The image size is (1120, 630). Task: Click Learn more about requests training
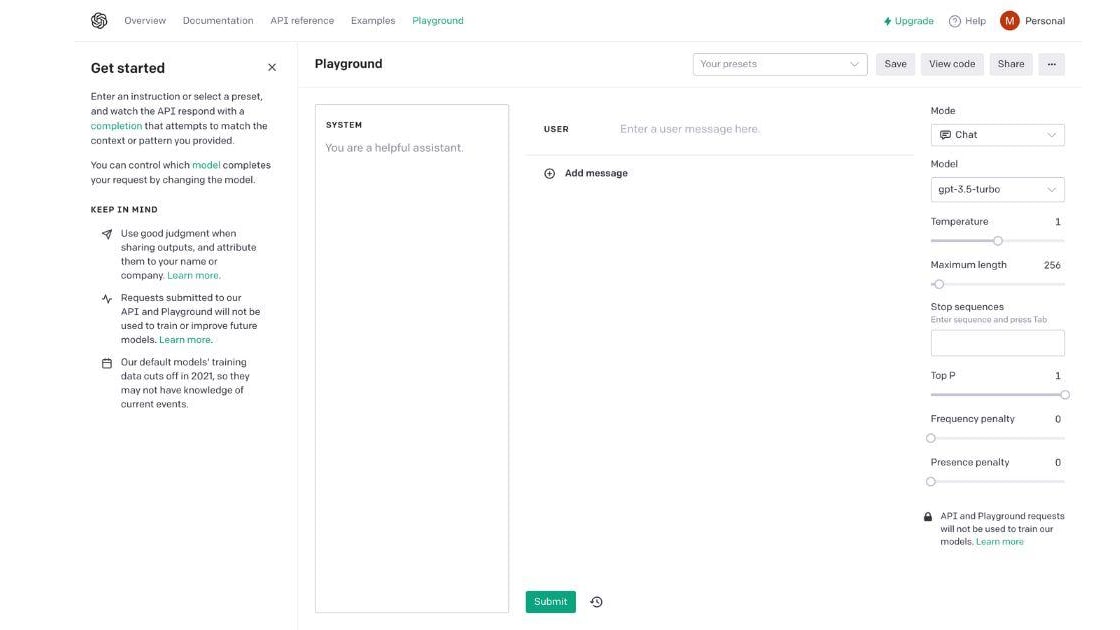point(185,340)
